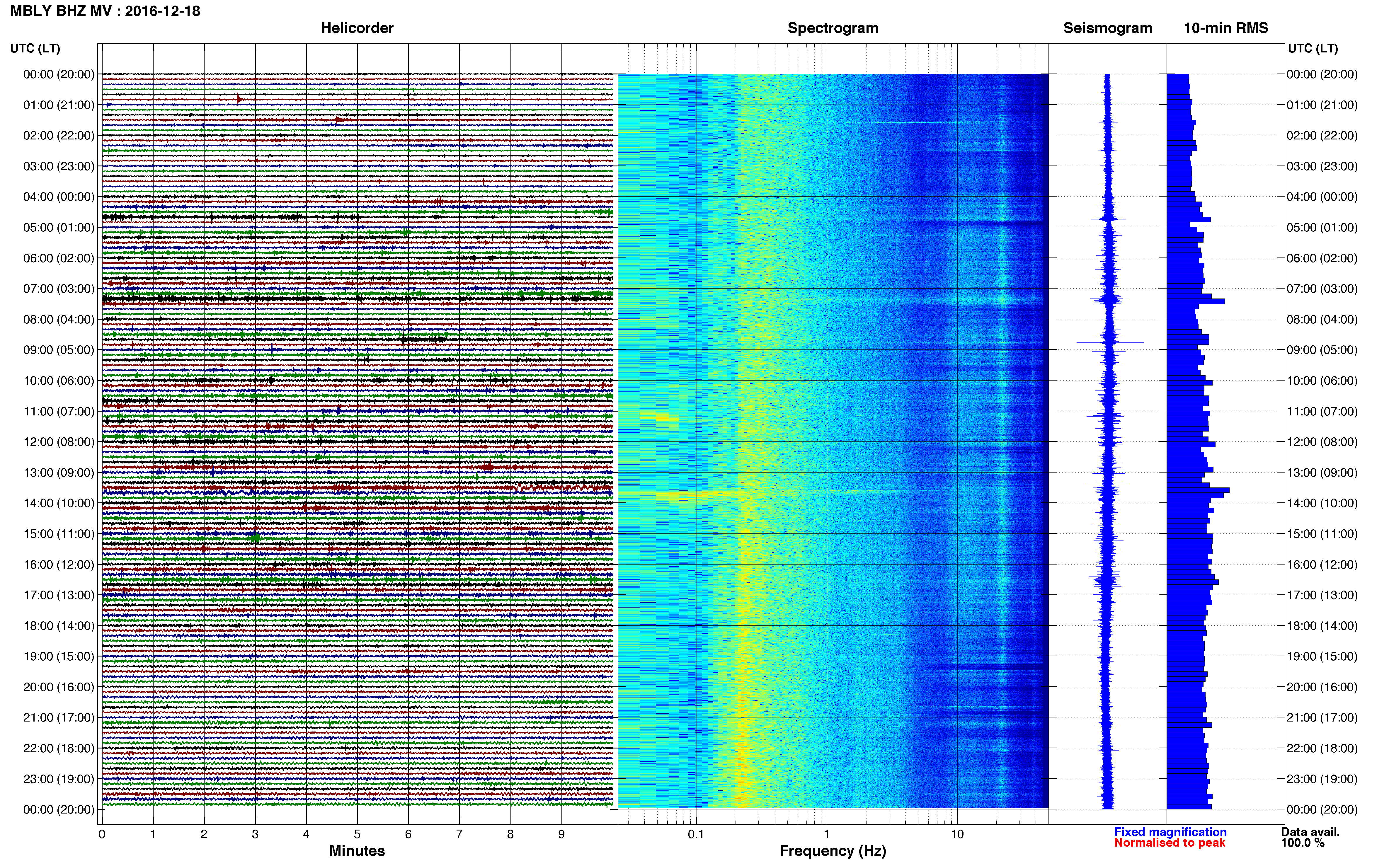
Task: Click left time label '04:00 (00:00)'
Action: pyautogui.click(x=59, y=197)
